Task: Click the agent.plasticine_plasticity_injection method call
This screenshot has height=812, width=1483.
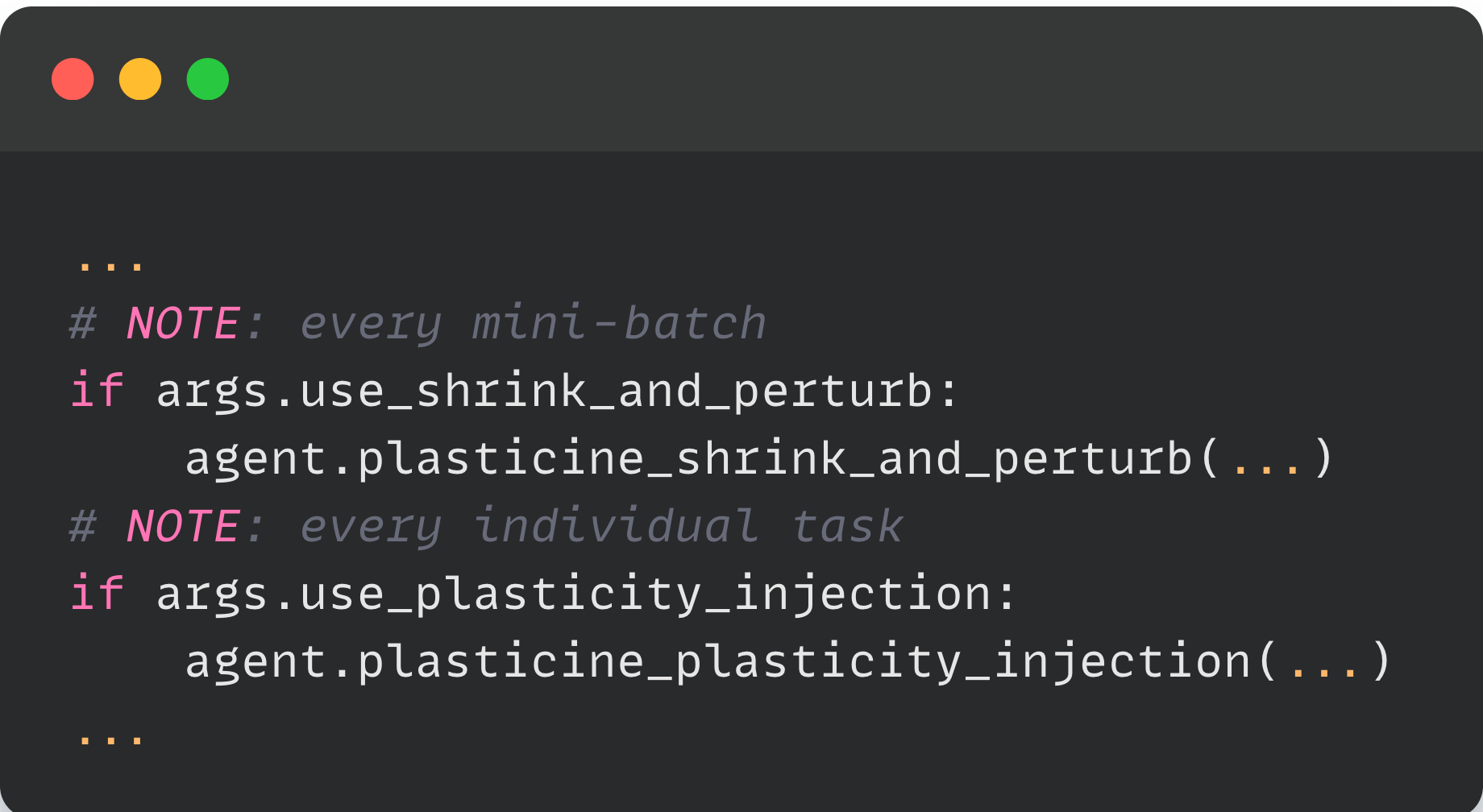Action: coord(717,662)
